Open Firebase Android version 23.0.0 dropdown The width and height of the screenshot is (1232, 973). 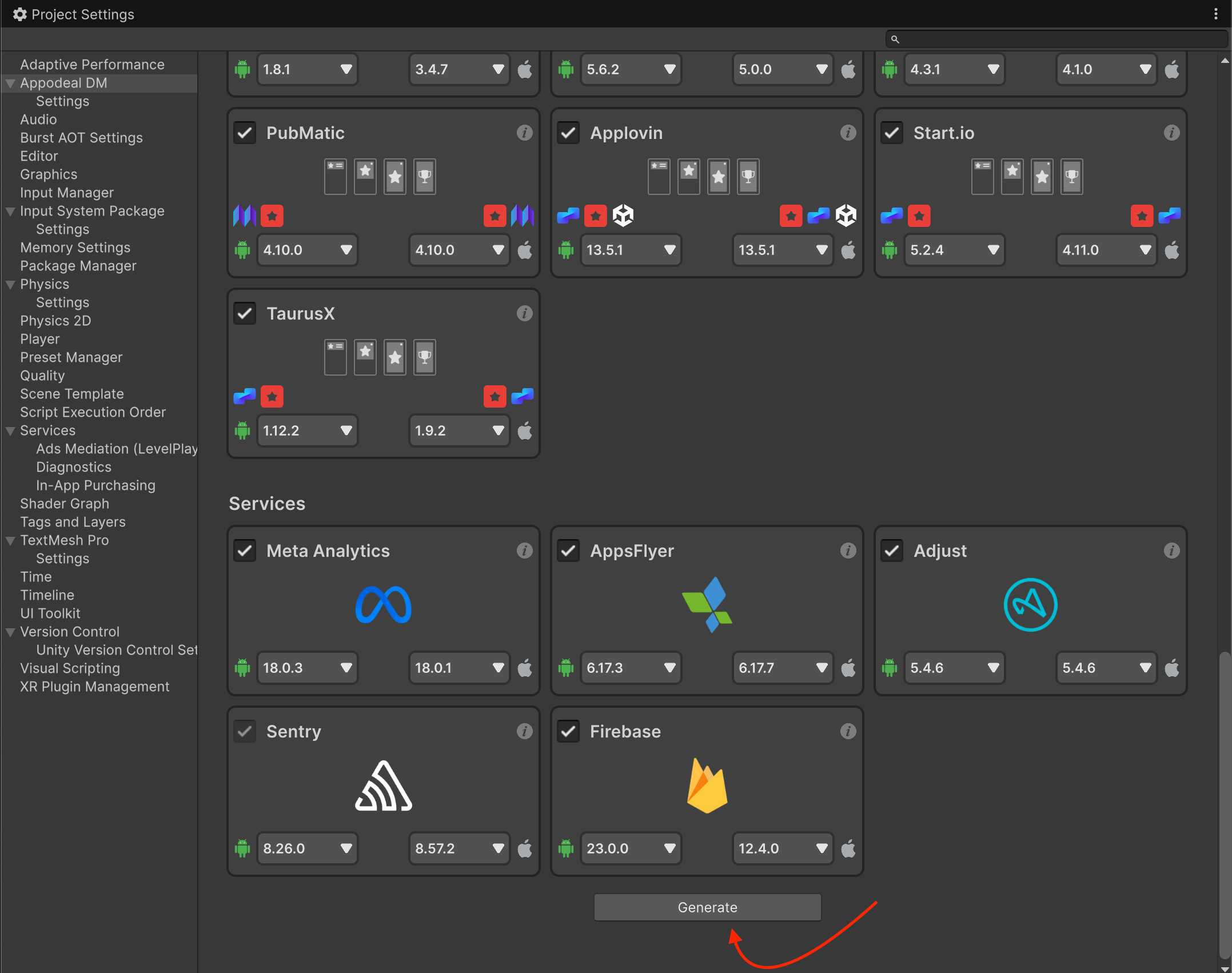631,848
